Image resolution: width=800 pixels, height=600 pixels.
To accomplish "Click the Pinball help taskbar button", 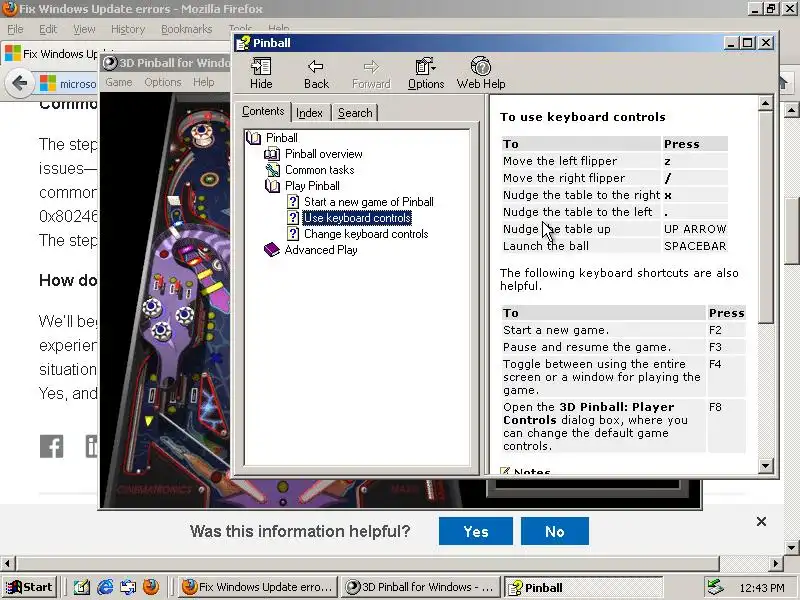I will [583, 587].
